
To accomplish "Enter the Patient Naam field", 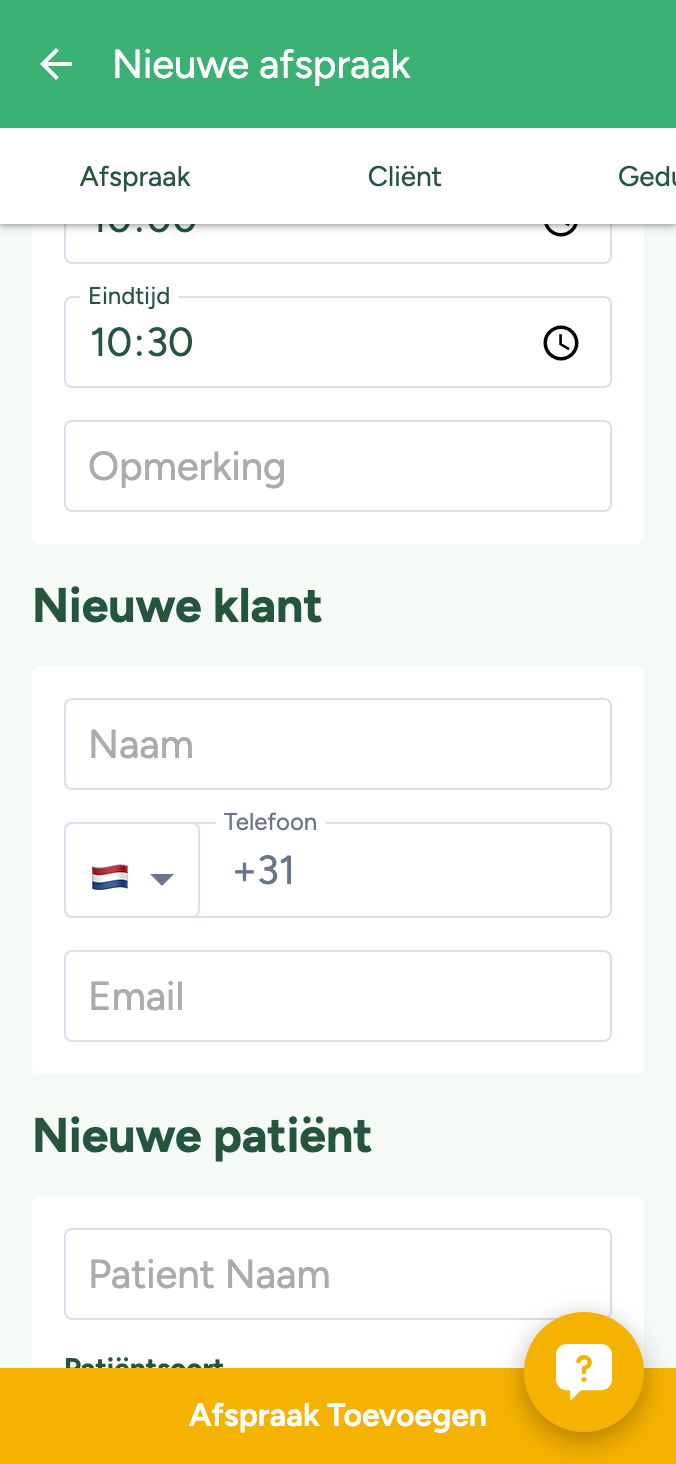I will [x=337, y=1275].
